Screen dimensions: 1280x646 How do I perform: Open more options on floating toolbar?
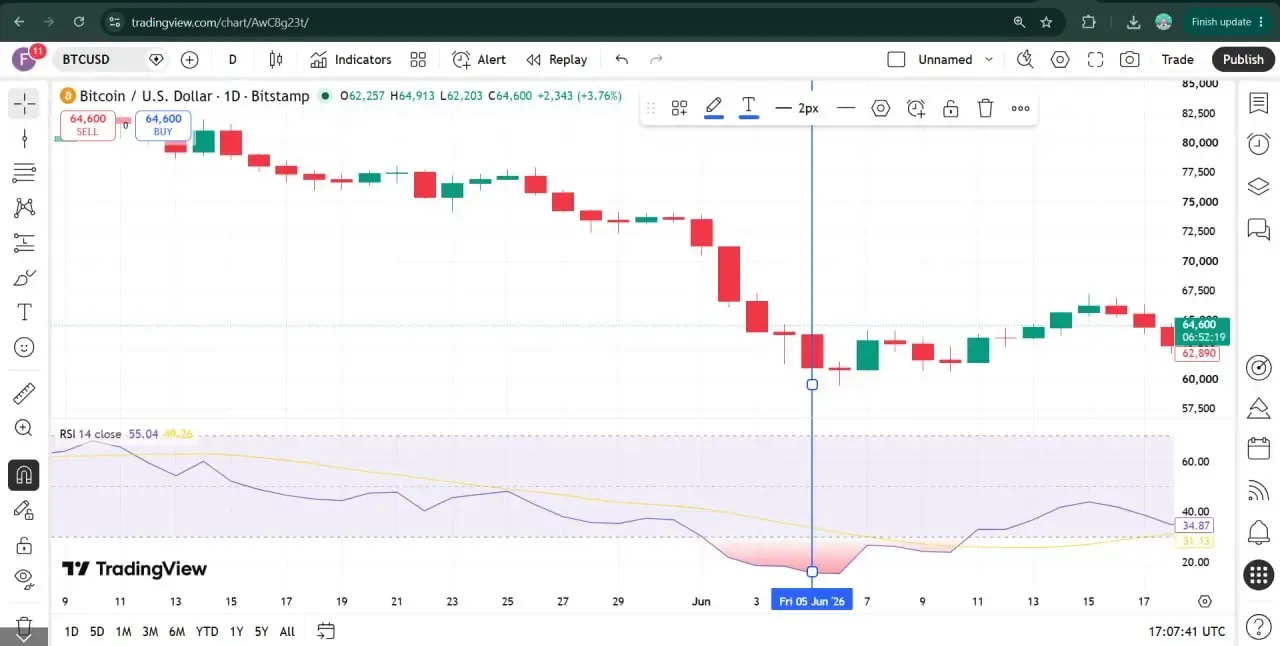coord(1020,108)
